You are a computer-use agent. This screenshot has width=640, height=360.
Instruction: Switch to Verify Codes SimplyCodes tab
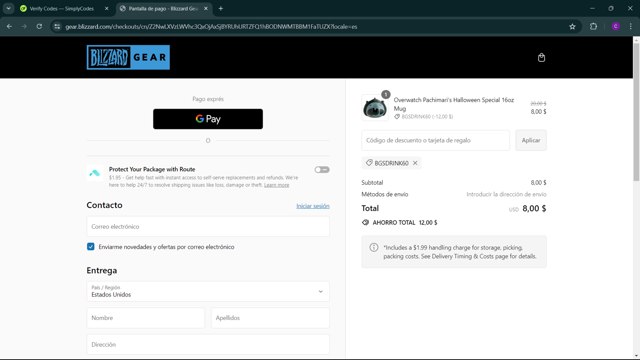tap(62, 9)
